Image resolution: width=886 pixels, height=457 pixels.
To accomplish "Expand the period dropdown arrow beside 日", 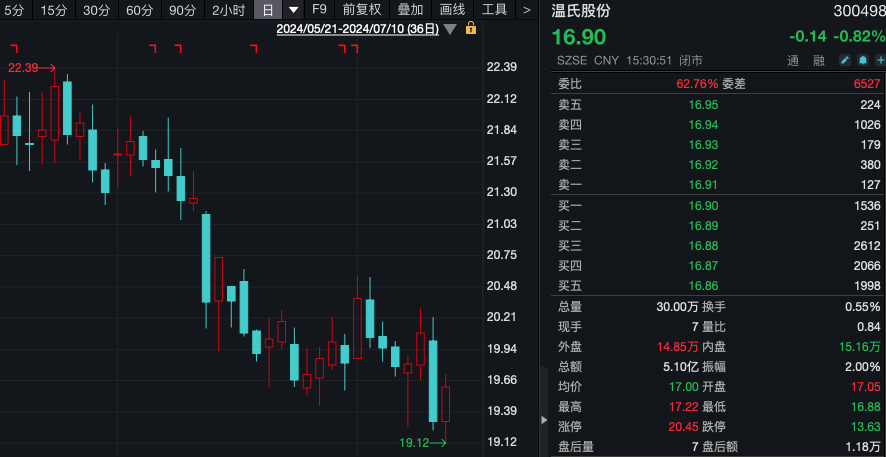I will (293, 10).
